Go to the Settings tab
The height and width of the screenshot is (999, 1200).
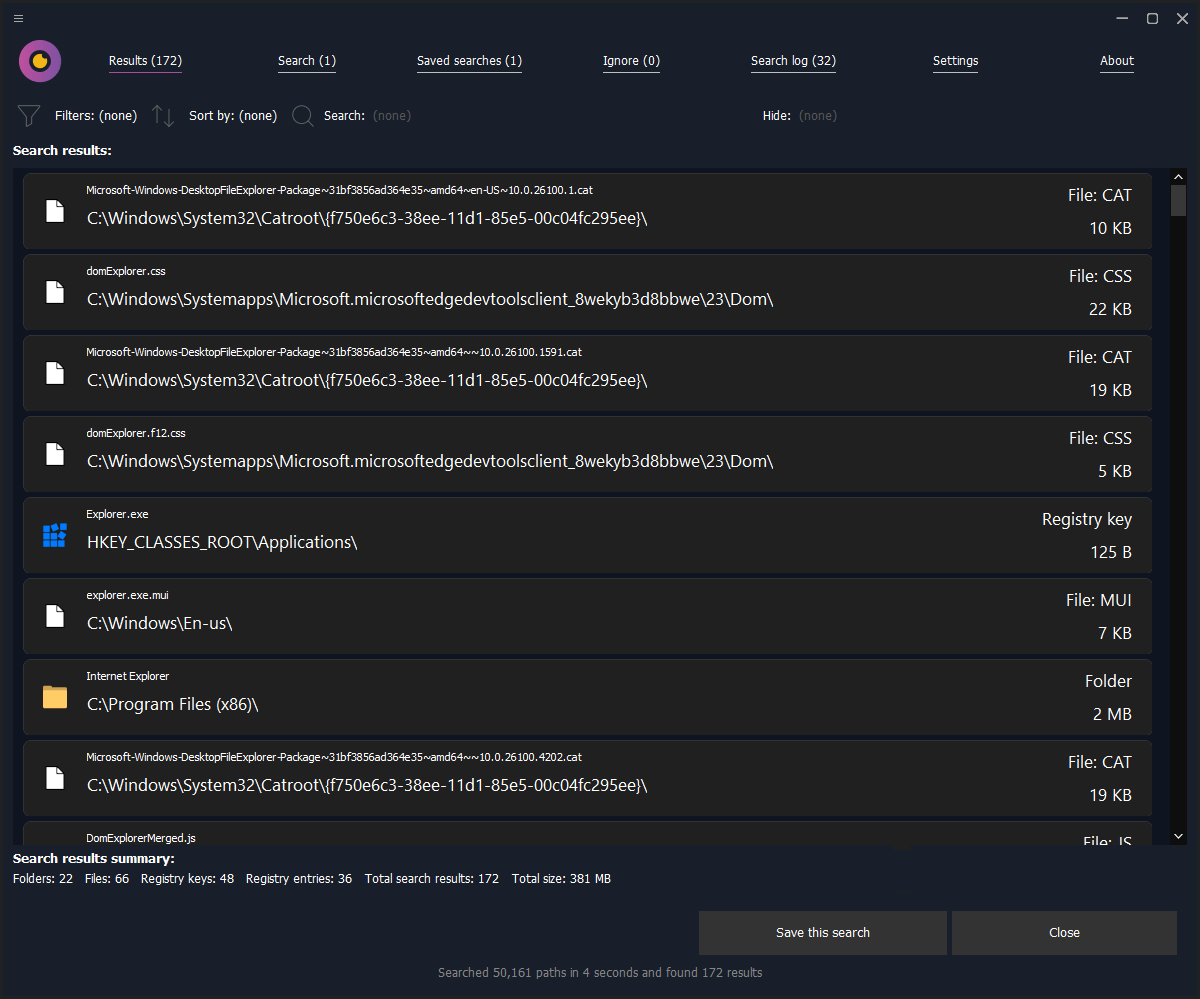[x=955, y=61]
